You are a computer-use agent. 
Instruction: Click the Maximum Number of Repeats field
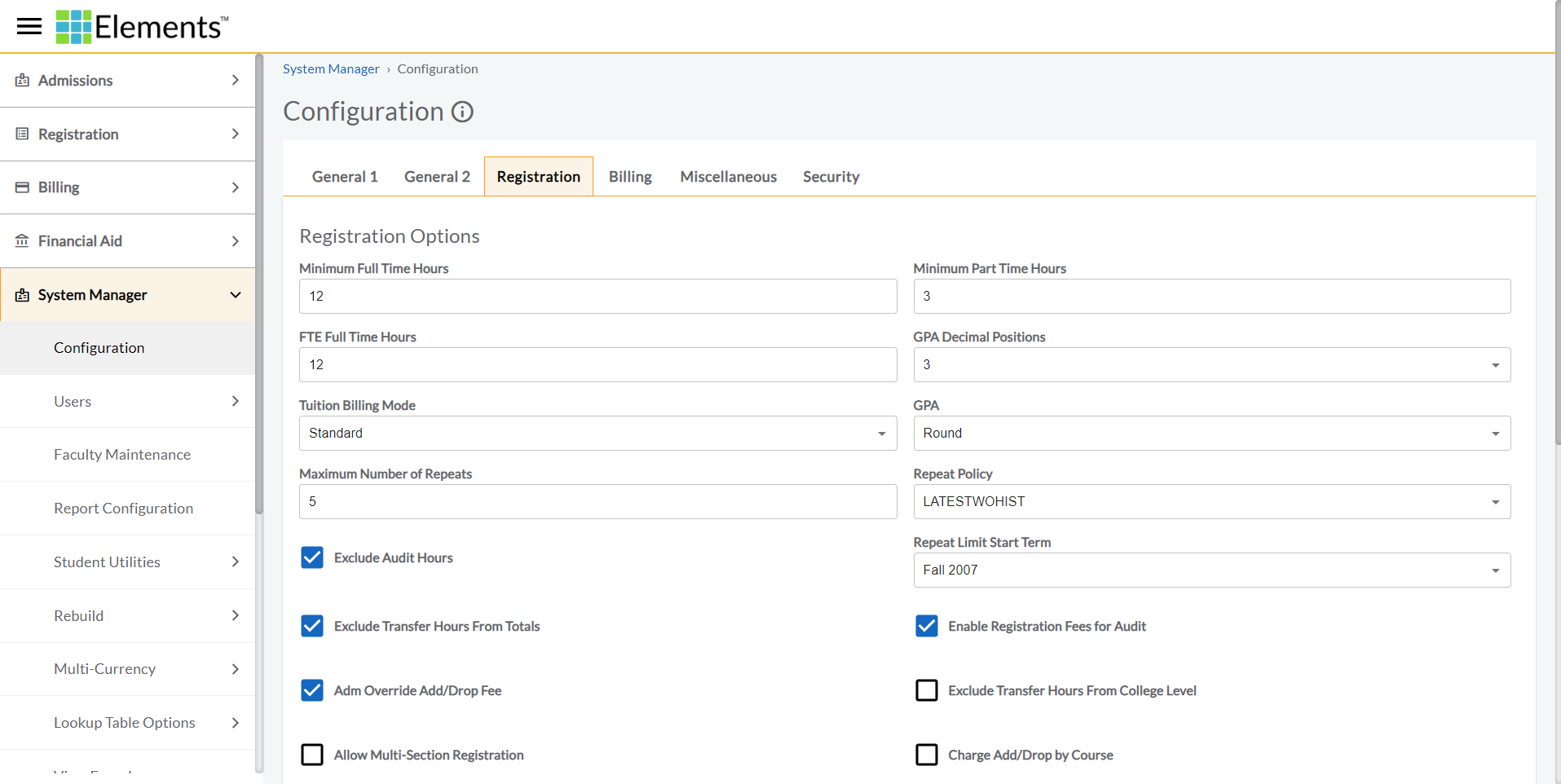pyautogui.click(x=598, y=501)
